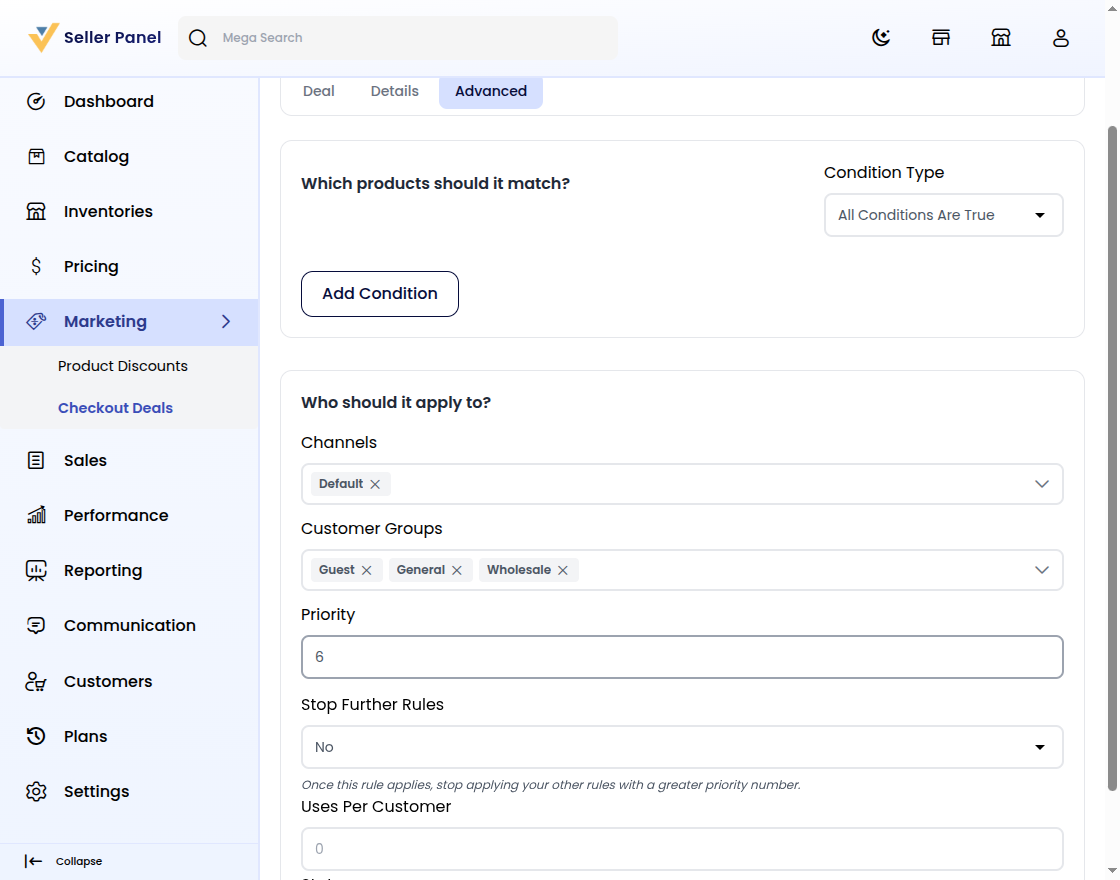Click the Mega Search magnifier icon
This screenshot has height=880, width=1120.
click(x=198, y=38)
